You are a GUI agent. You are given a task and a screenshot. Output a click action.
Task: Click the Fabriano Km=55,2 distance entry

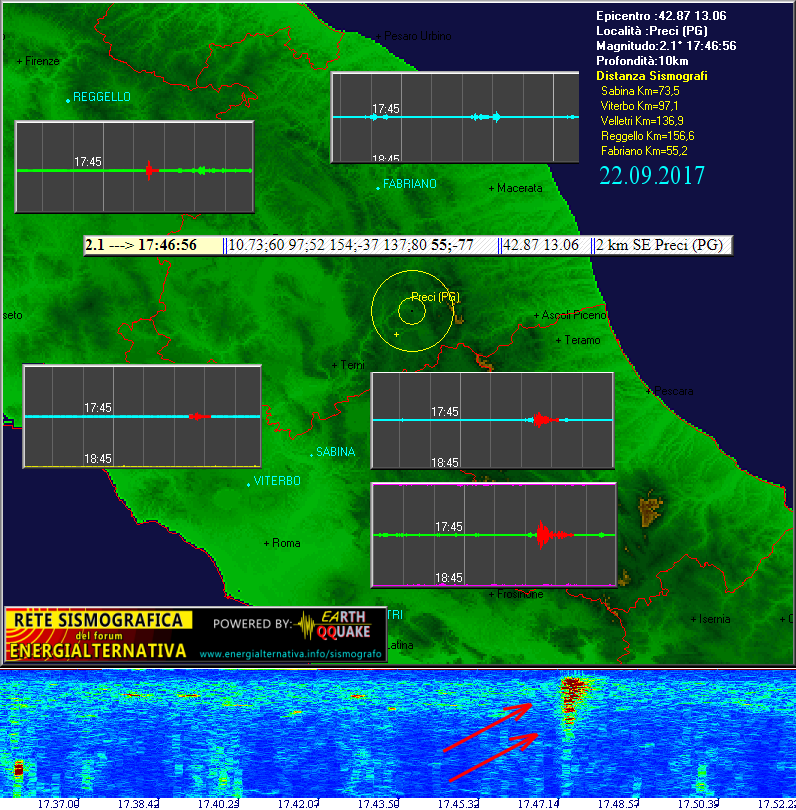point(644,151)
